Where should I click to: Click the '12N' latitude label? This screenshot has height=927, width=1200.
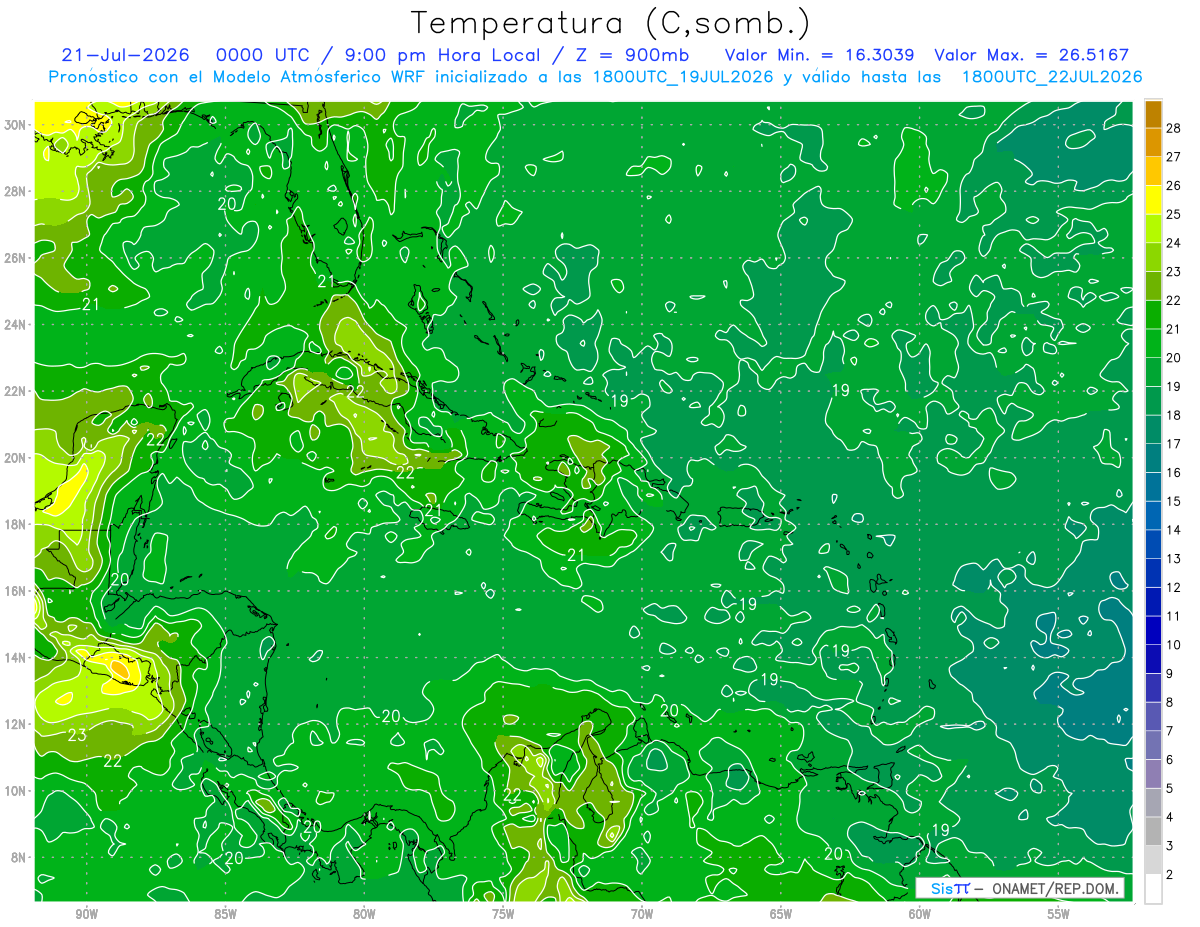[16, 724]
